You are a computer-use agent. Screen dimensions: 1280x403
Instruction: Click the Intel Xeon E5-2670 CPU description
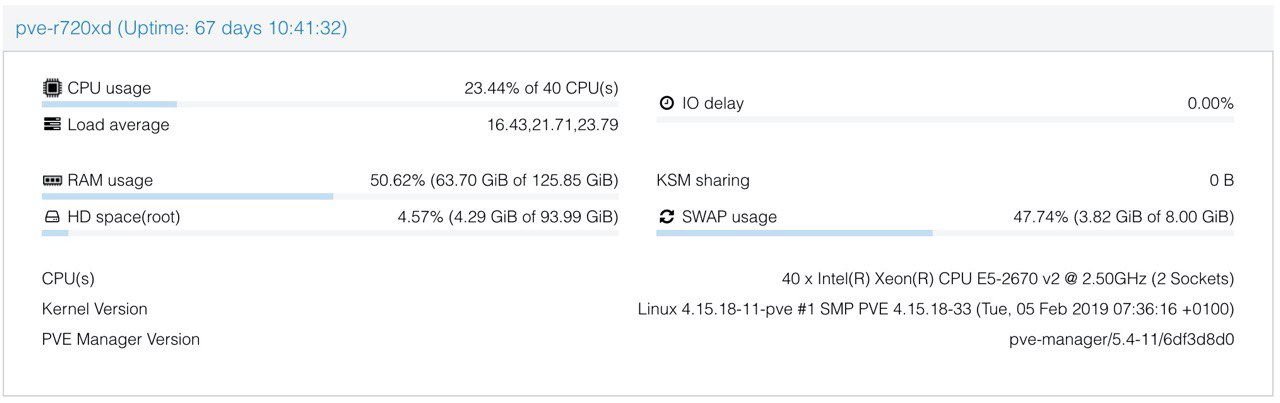[1008, 279]
